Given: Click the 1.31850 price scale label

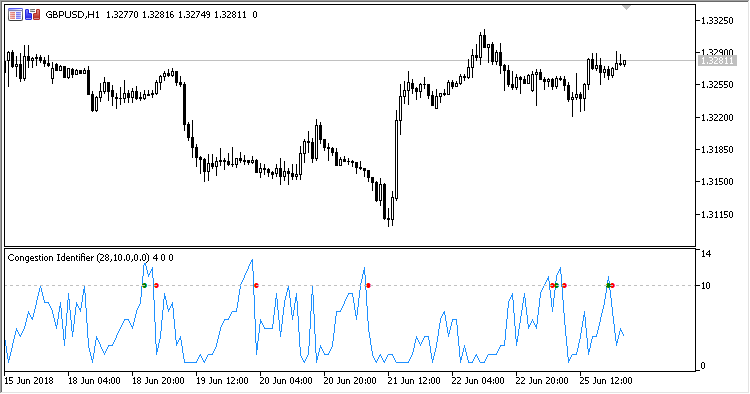Looking at the screenshot, I should [717, 150].
